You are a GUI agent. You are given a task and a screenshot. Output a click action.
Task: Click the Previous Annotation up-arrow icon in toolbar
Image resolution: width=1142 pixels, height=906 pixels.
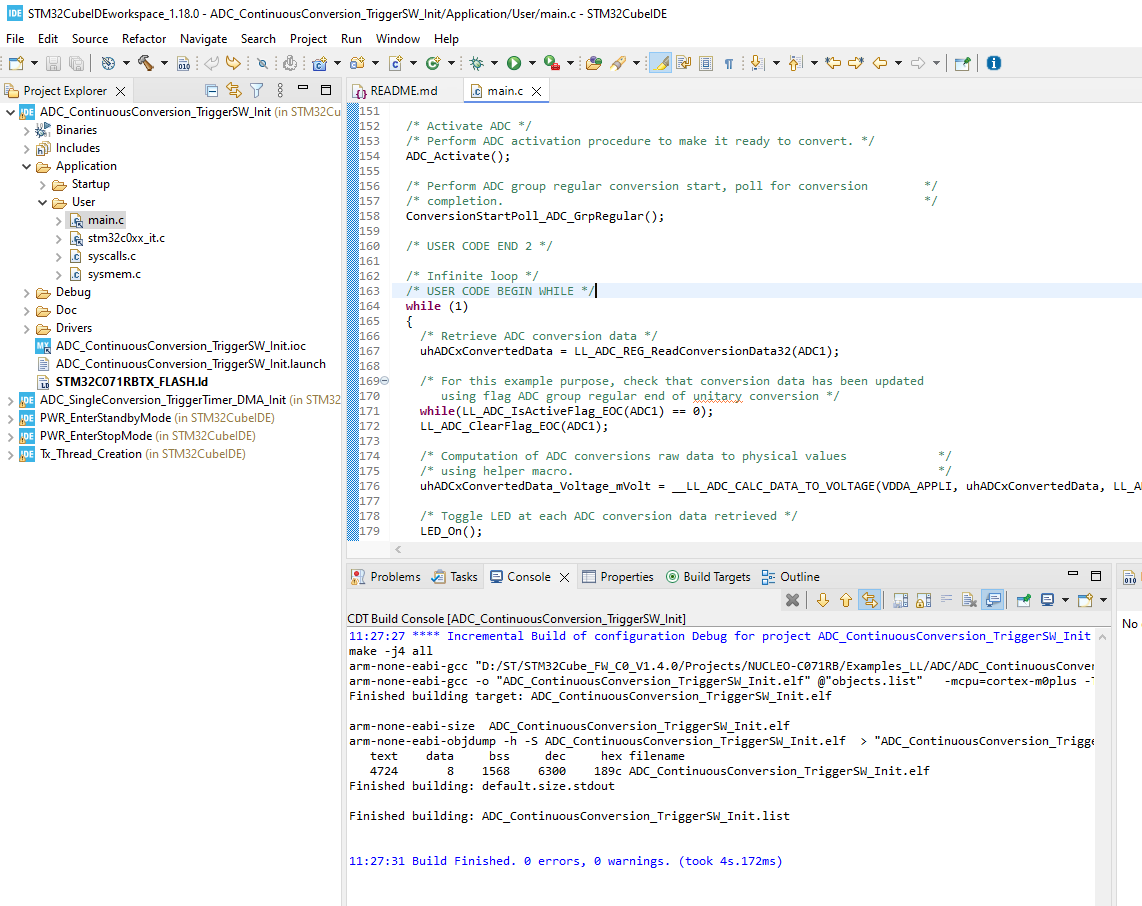795,63
